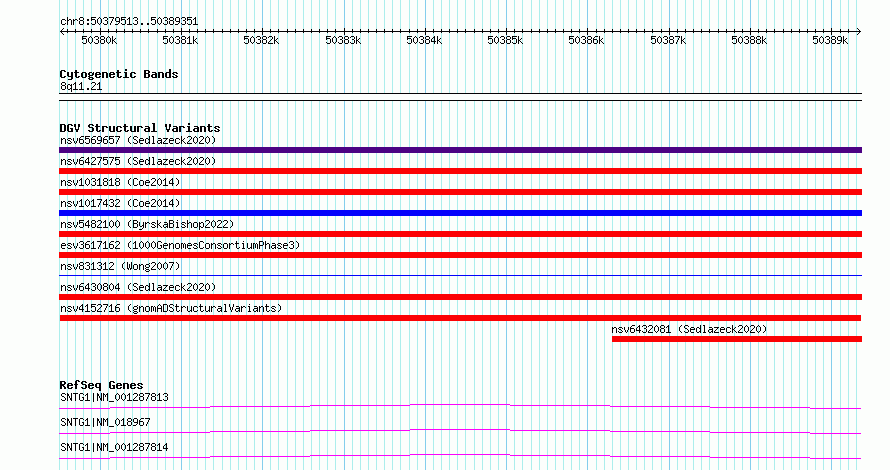Viewport: 890px width, 470px height.
Task: Click the 50380k ruler tick label
Action: pyautogui.click(x=99, y=40)
